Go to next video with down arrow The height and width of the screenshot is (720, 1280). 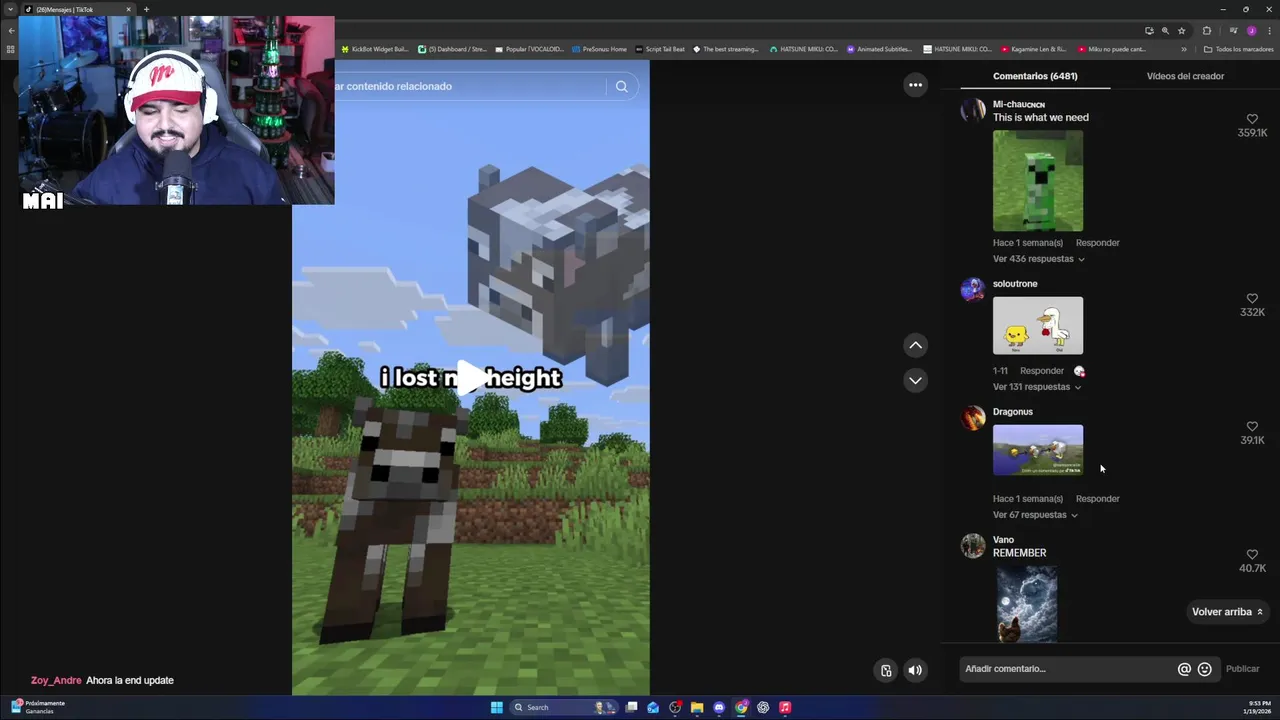point(915,380)
